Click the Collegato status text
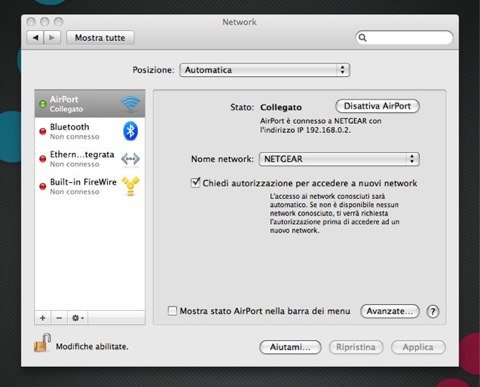The height and width of the screenshot is (387, 480). pos(281,107)
